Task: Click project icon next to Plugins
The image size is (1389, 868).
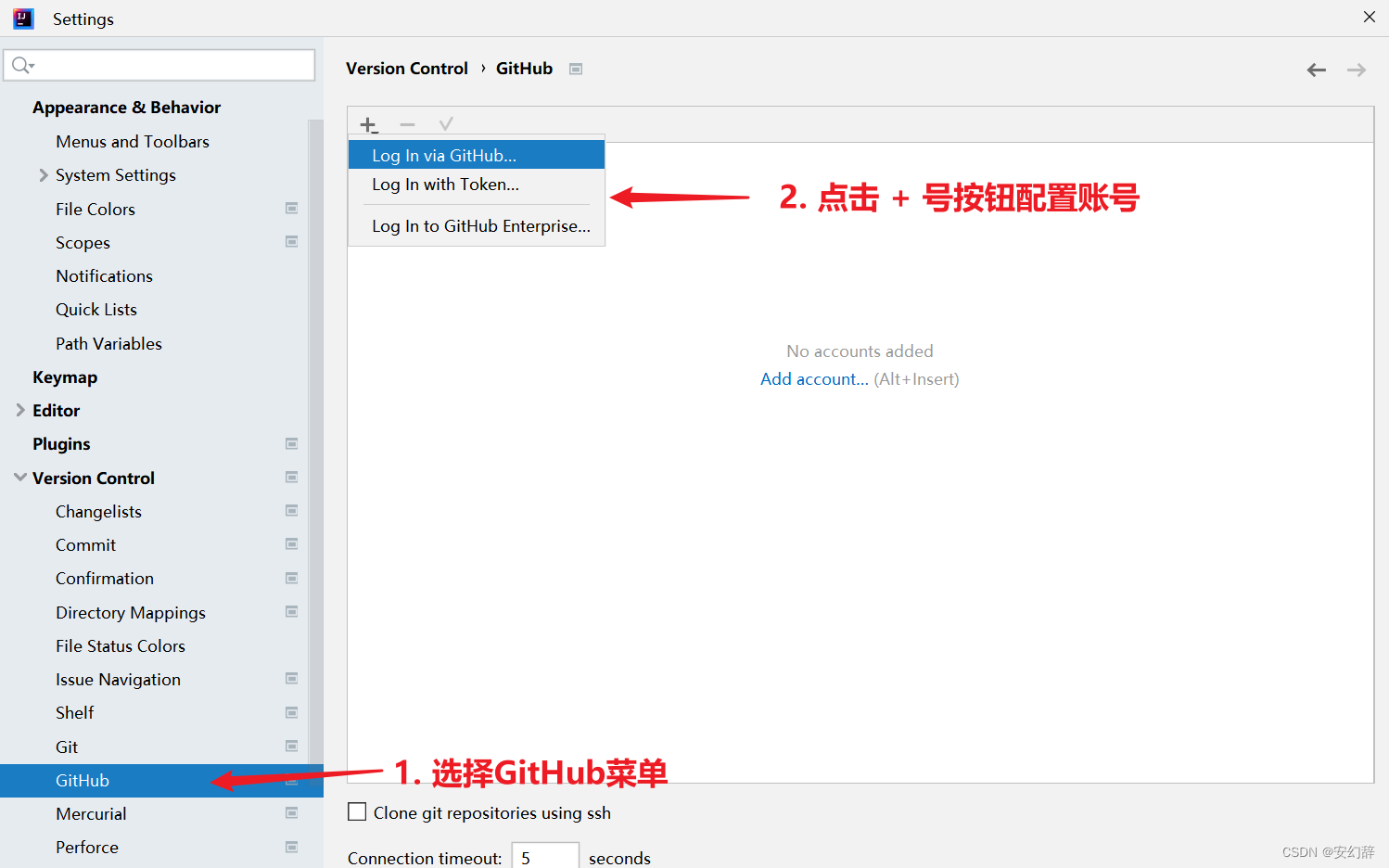Action: (291, 444)
